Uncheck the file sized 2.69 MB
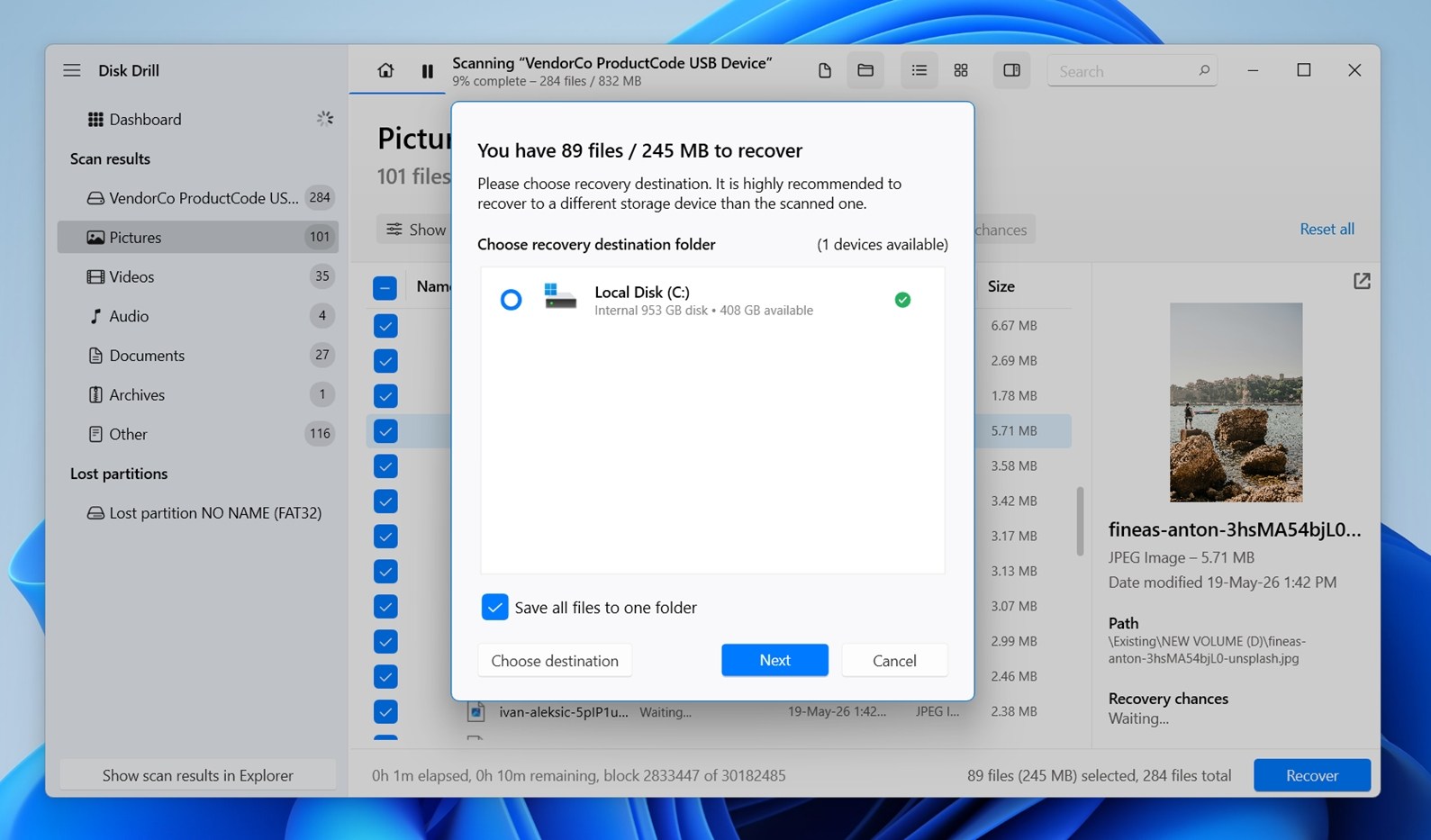This screenshot has width=1431, height=840. point(385,361)
